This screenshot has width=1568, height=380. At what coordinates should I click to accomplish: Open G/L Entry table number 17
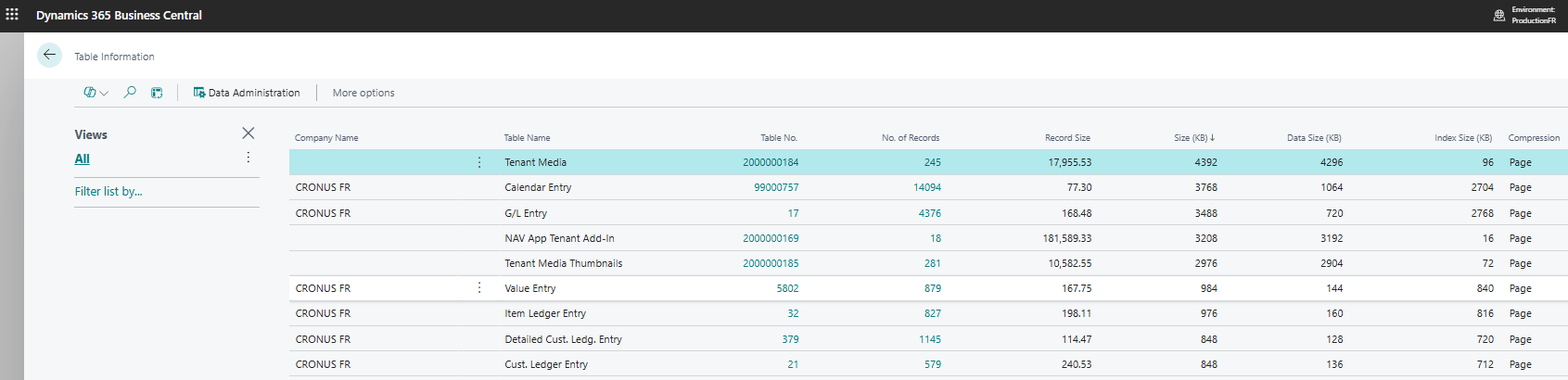pyautogui.click(x=793, y=213)
